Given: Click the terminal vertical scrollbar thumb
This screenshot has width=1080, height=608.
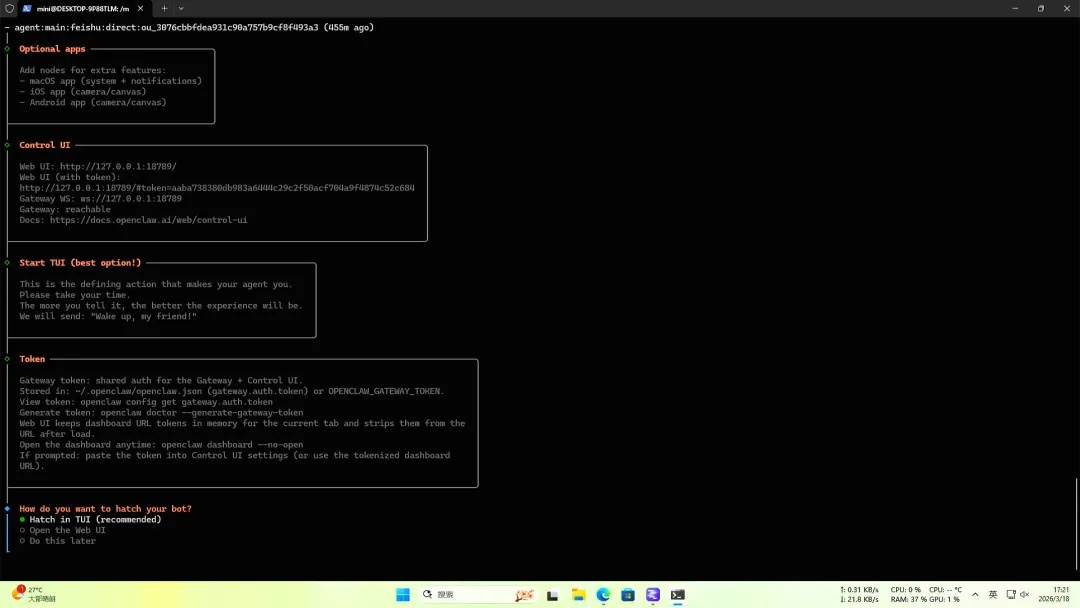Looking at the screenshot, I should pyautogui.click(x=1077, y=525).
